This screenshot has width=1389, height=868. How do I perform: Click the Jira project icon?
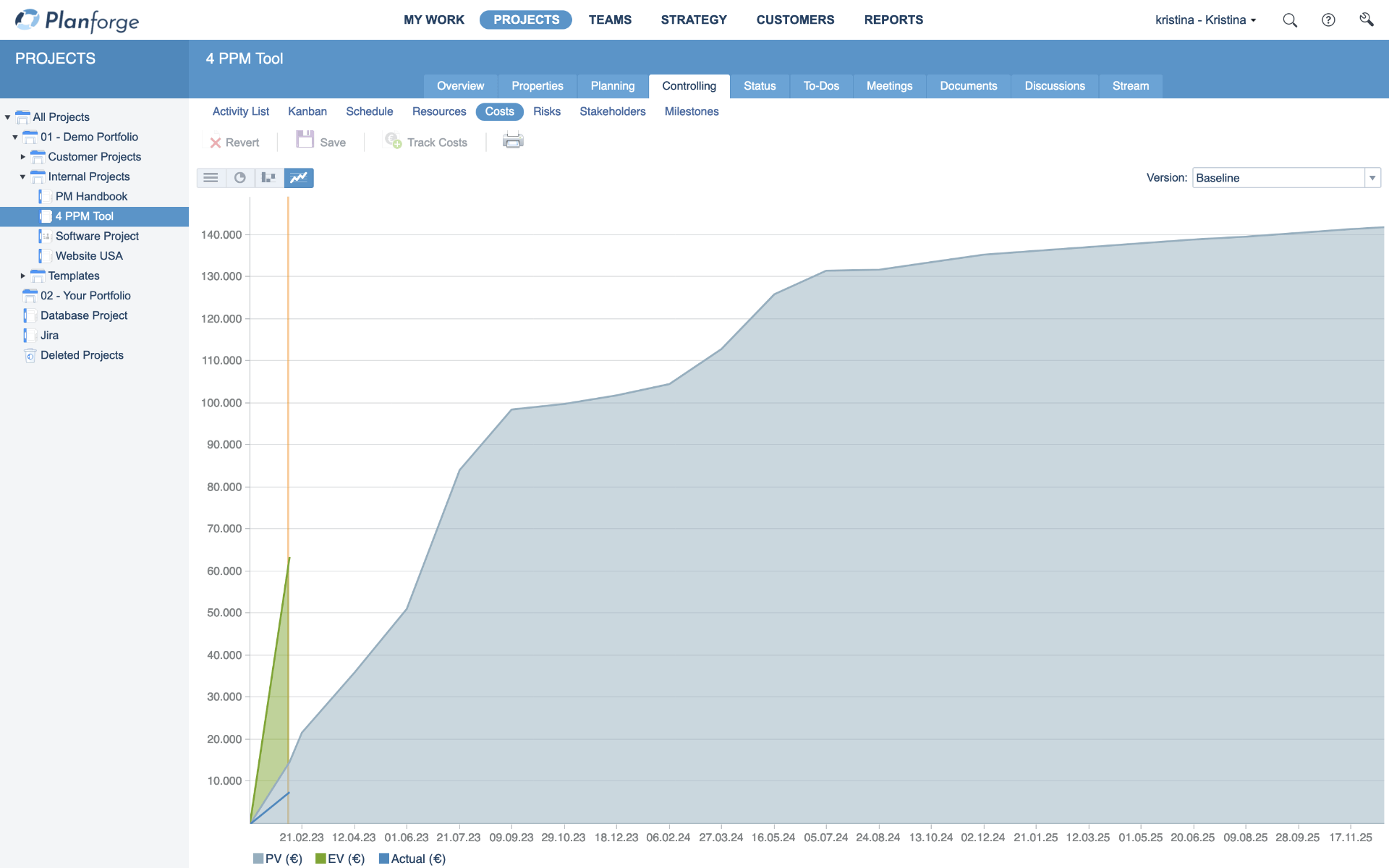(30, 336)
